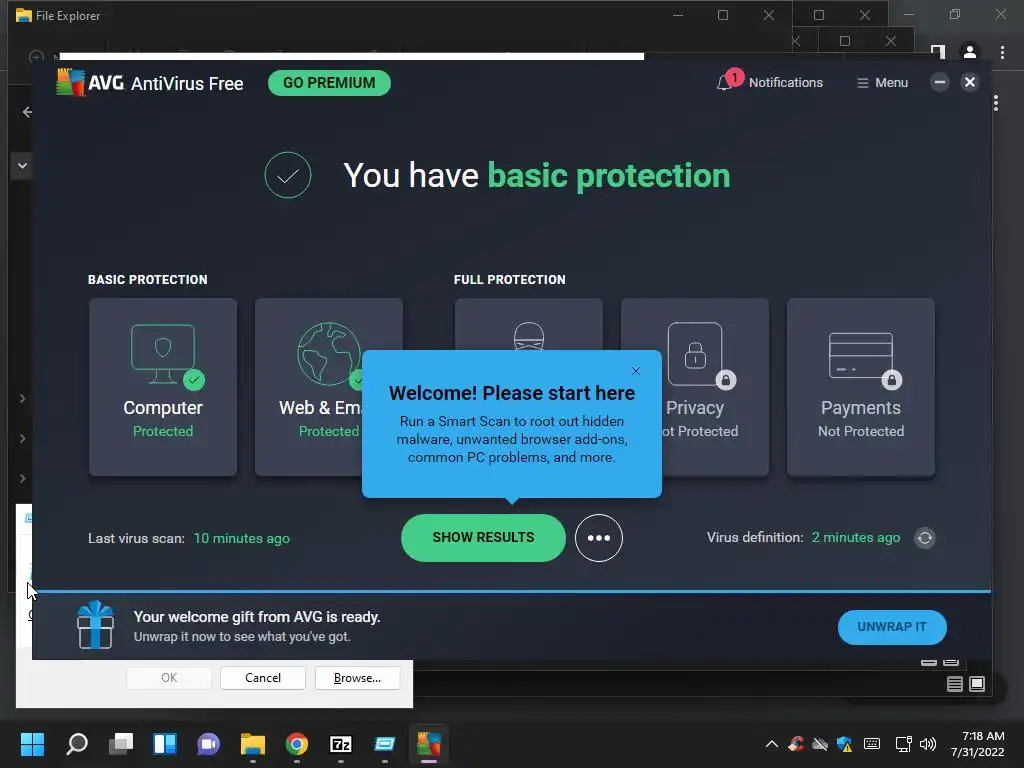Click the GO PREMIUM button

click(329, 83)
